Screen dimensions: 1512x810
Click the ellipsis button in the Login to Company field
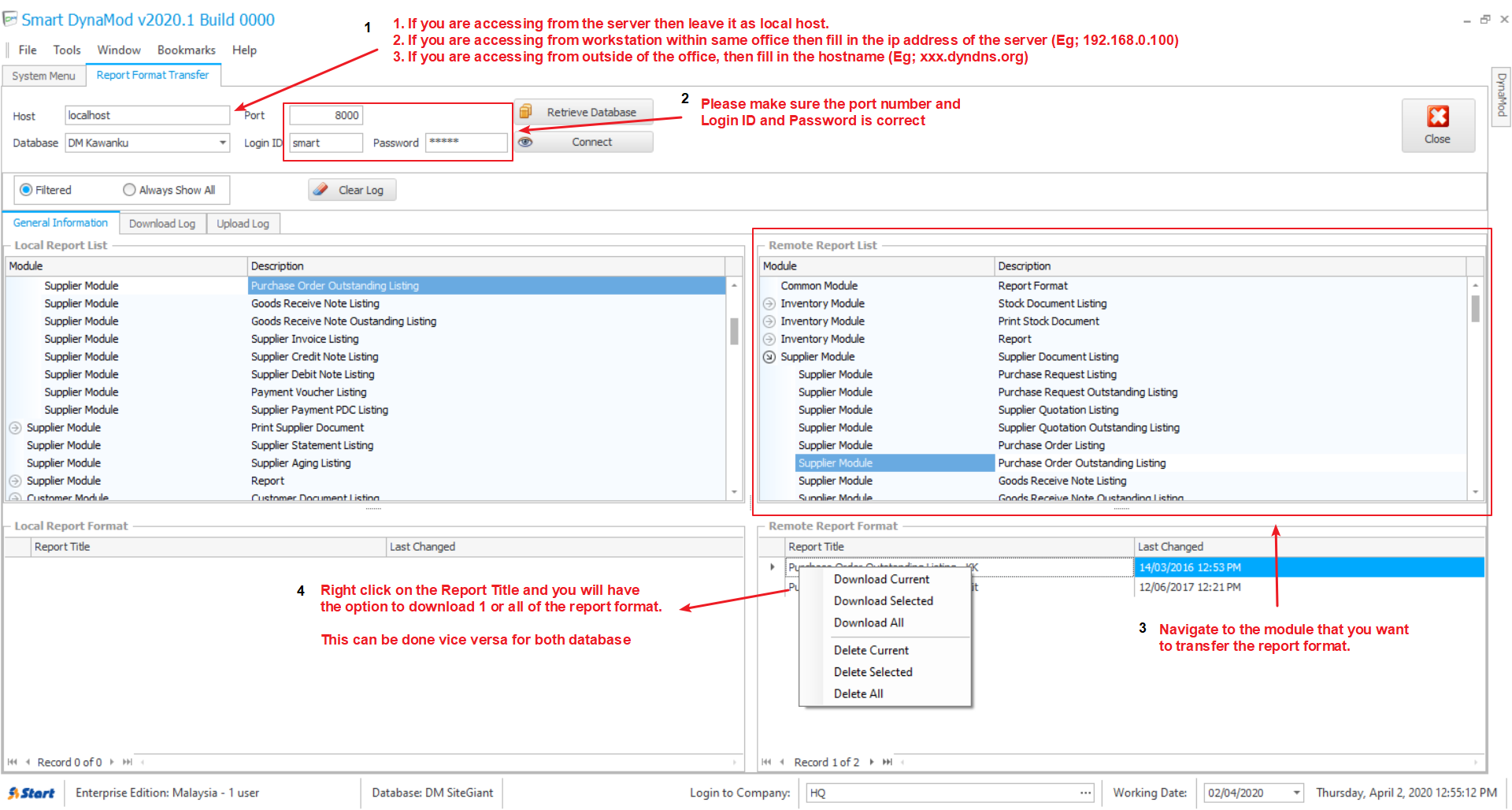tap(1086, 793)
